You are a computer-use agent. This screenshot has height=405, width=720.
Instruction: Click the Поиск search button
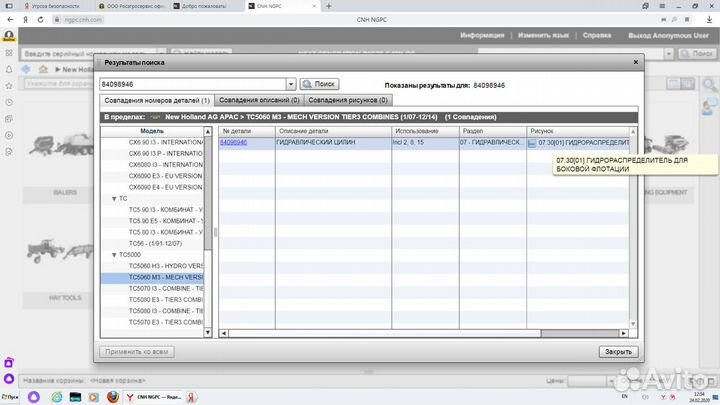[x=320, y=85]
